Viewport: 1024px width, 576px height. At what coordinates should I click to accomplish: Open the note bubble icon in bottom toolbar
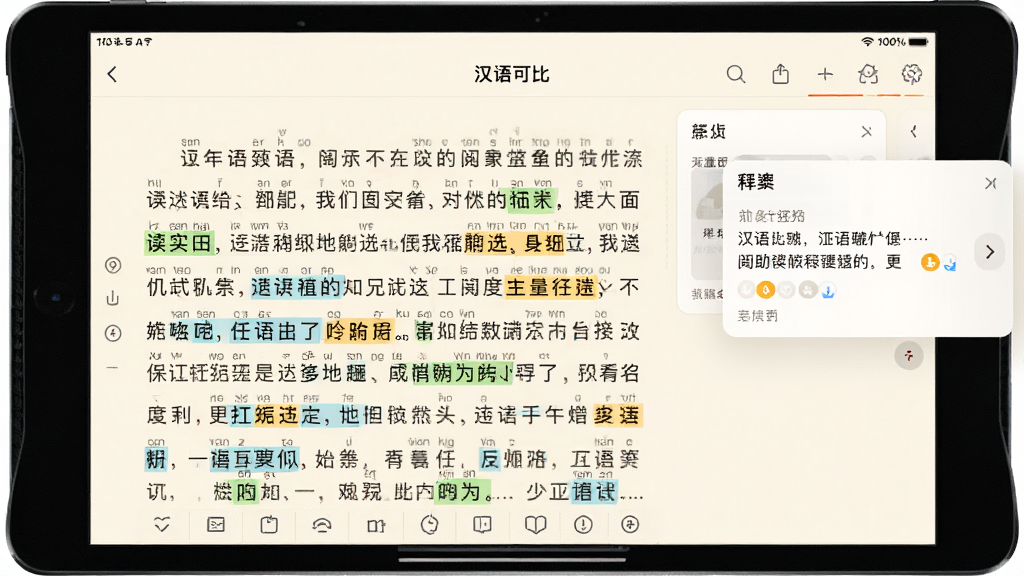tap(482, 524)
